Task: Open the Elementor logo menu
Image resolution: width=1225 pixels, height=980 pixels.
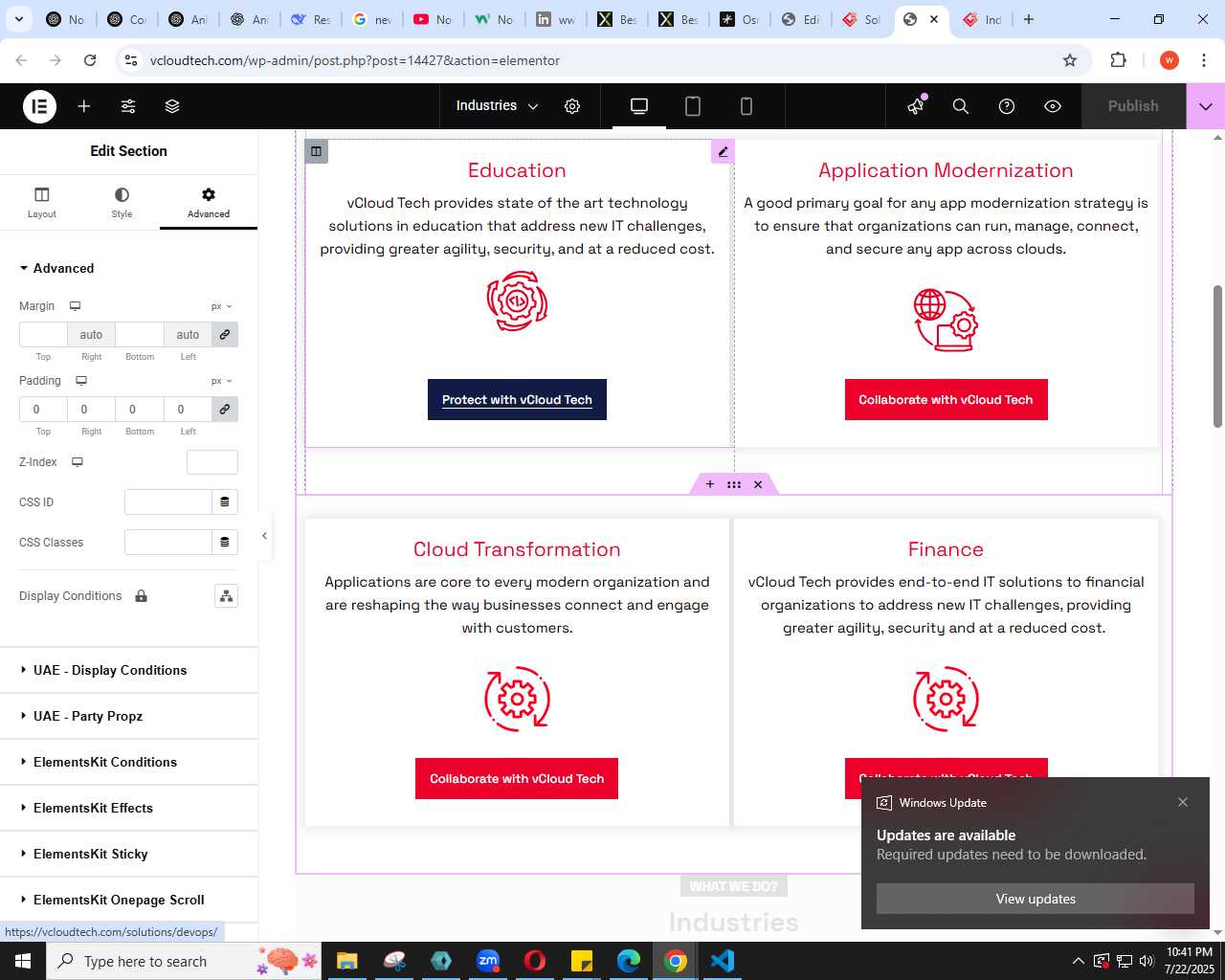Action: click(39, 106)
